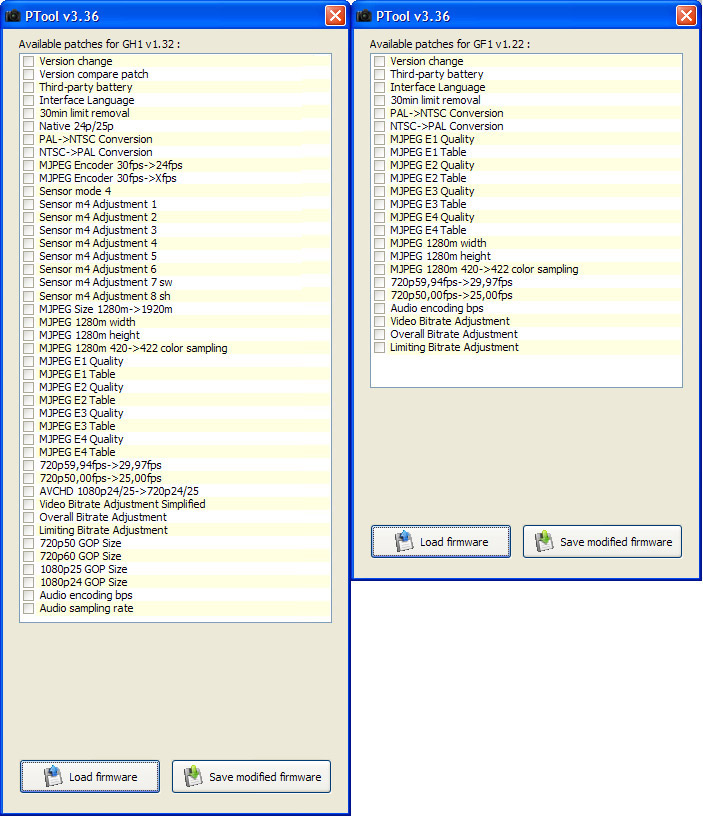Screen dimensions: 703x817
Task: Check PAL->NTSC Conversion in GH1 list
Action: pos(29,140)
